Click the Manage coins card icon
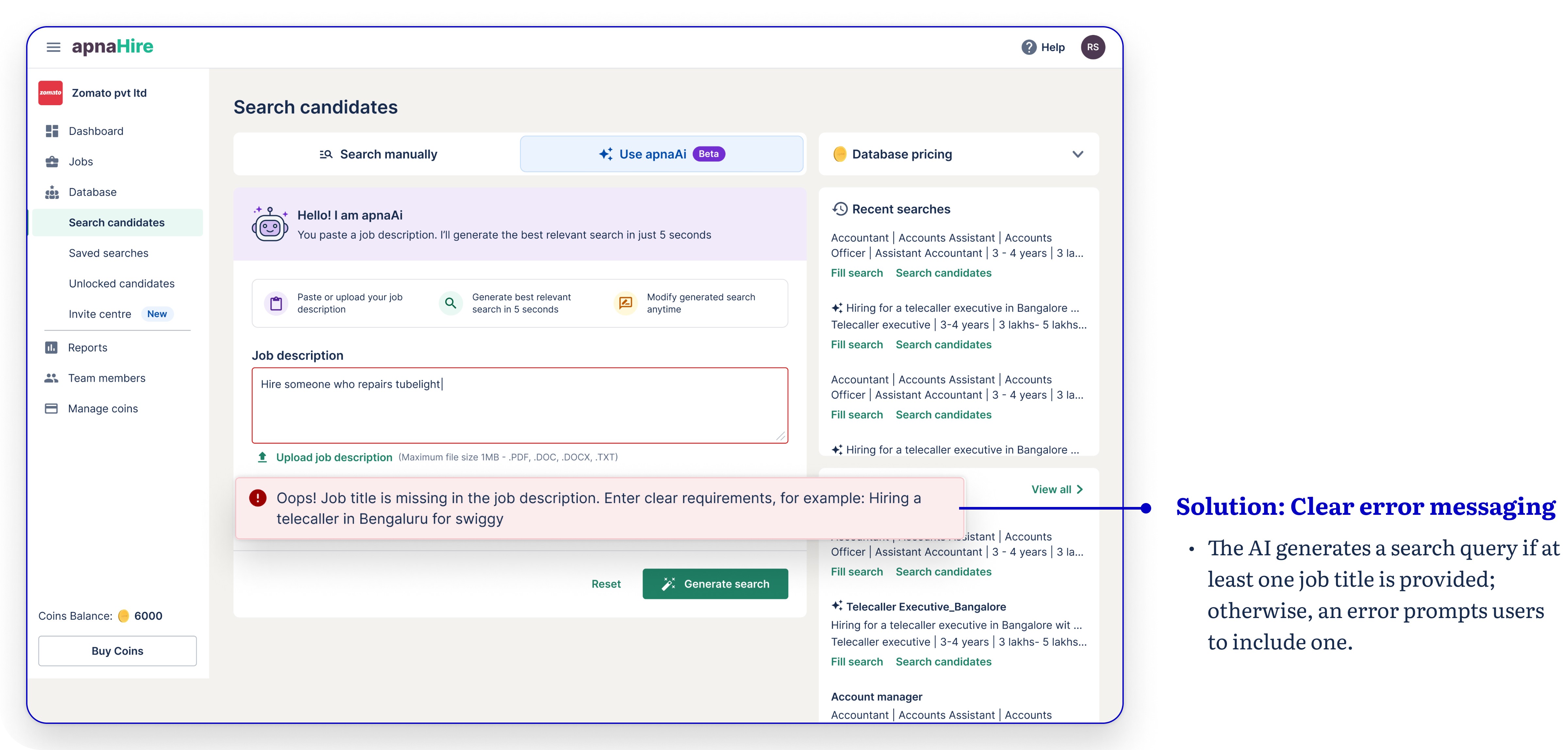 pyautogui.click(x=51, y=408)
